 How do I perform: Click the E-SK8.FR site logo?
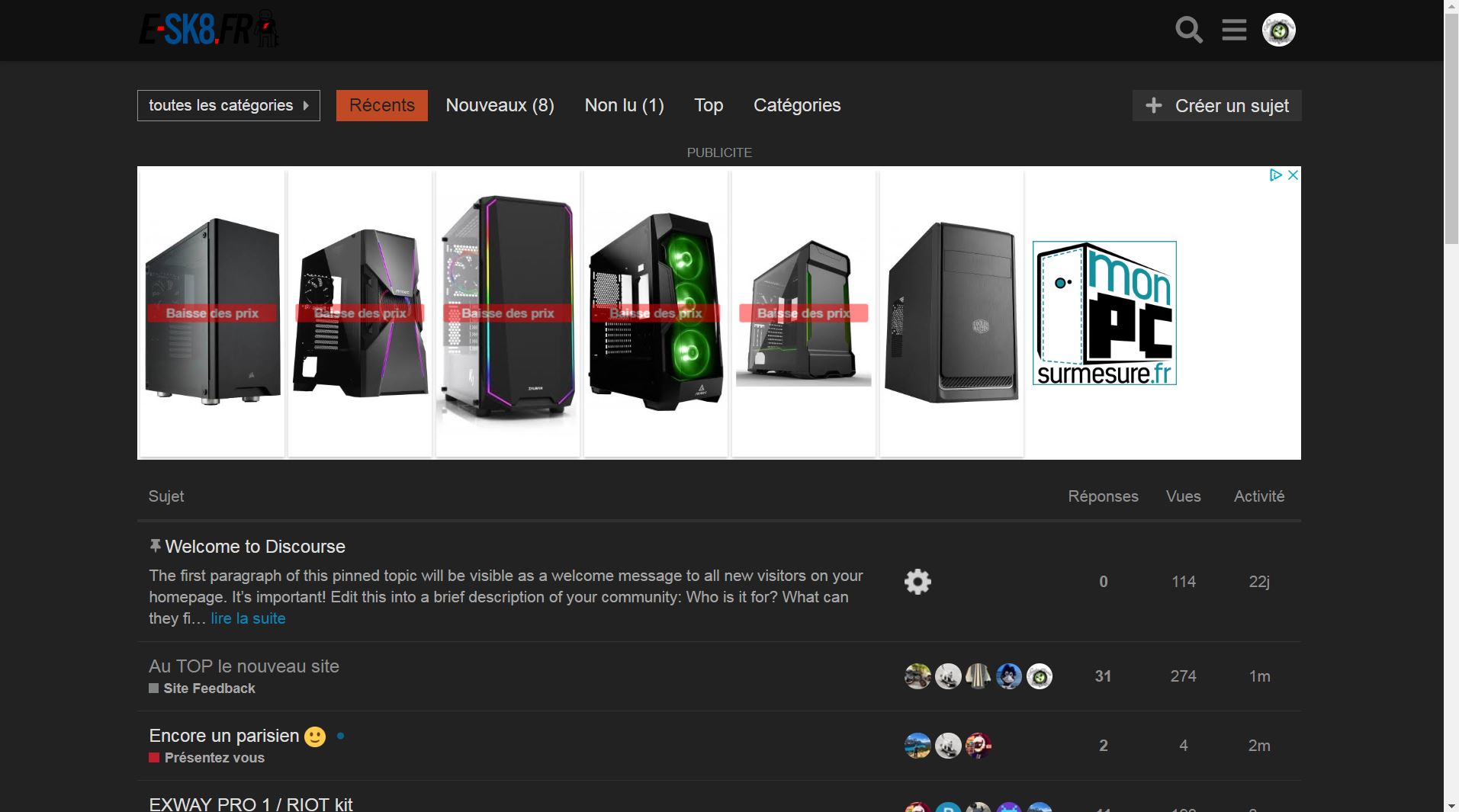click(208, 29)
